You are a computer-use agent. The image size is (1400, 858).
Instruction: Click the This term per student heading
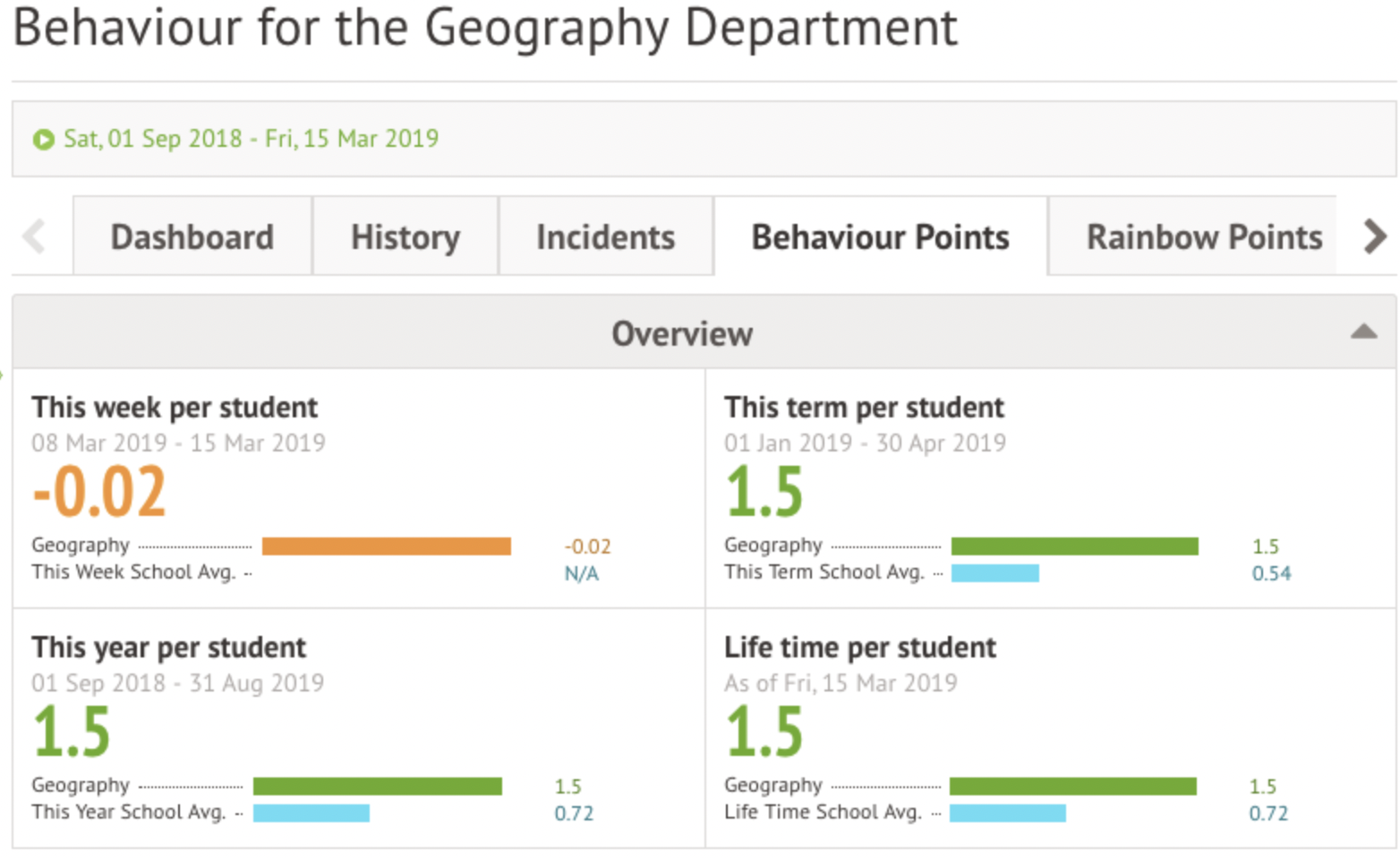[x=864, y=408]
